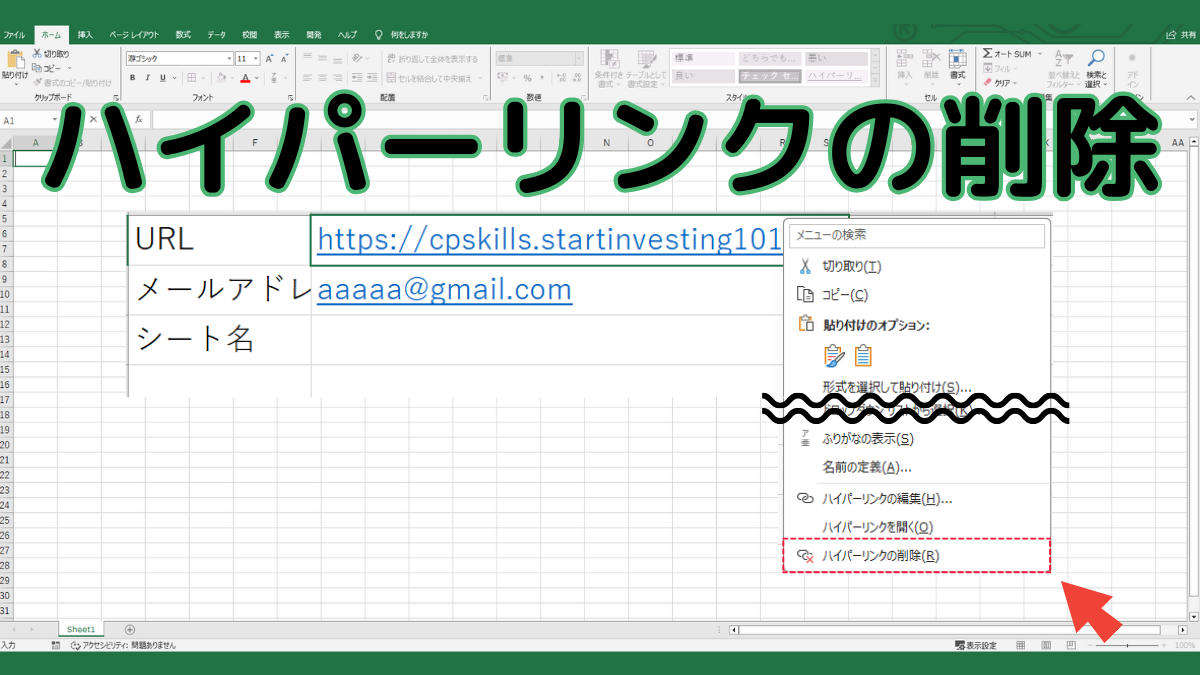Click the Format cells icon in ribbon
The height and width of the screenshot is (675, 1200).
point(957,58)
